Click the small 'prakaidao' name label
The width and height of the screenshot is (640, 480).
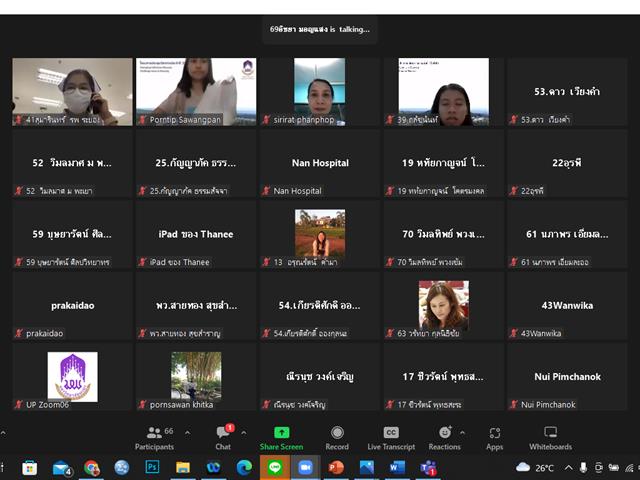(44, 333)
